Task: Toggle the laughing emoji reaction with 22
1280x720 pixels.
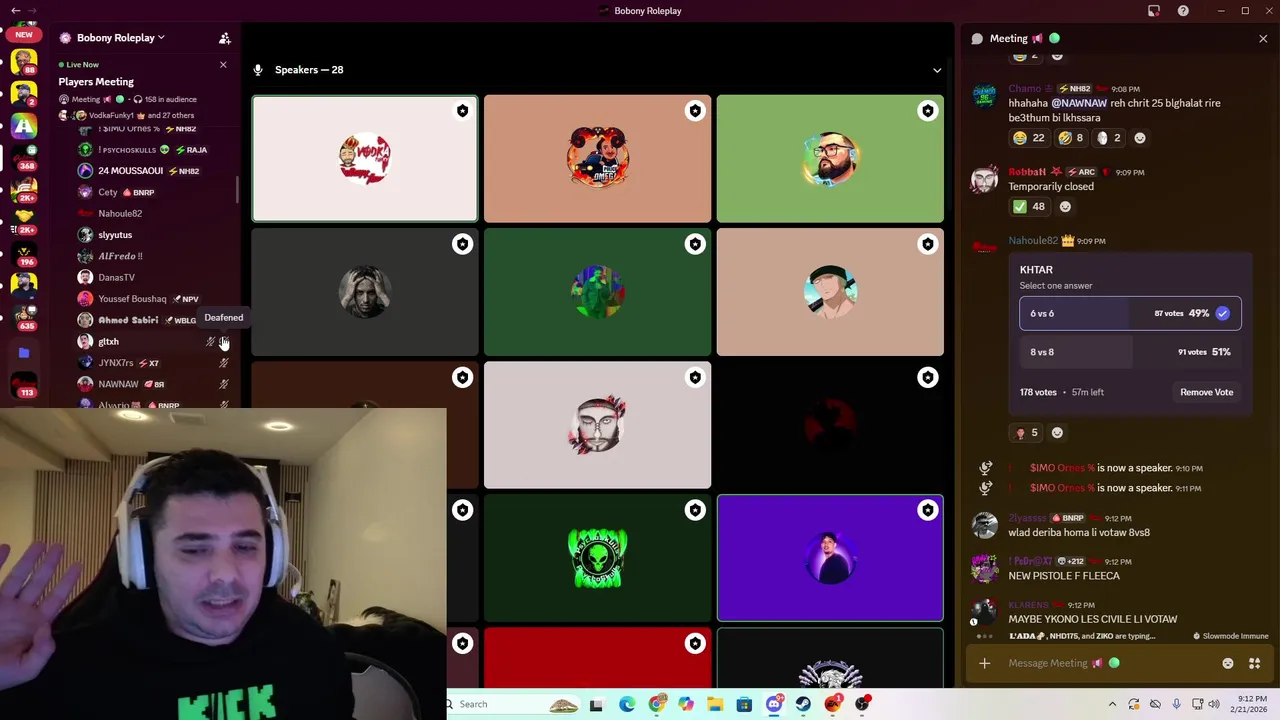Action: tap(1028, 138)
